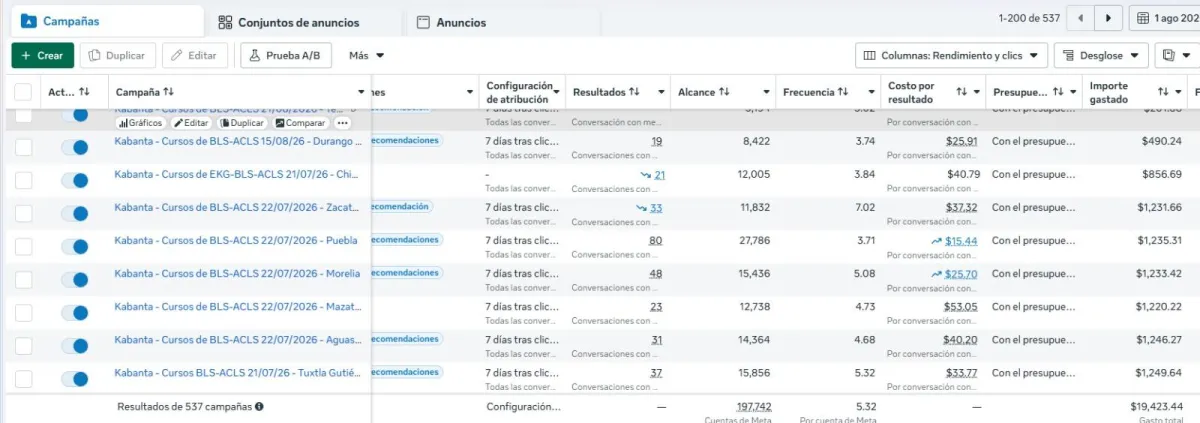Switch to the Anuncios tab
This screenshot has width=1200, height=423.
(451, 22)
